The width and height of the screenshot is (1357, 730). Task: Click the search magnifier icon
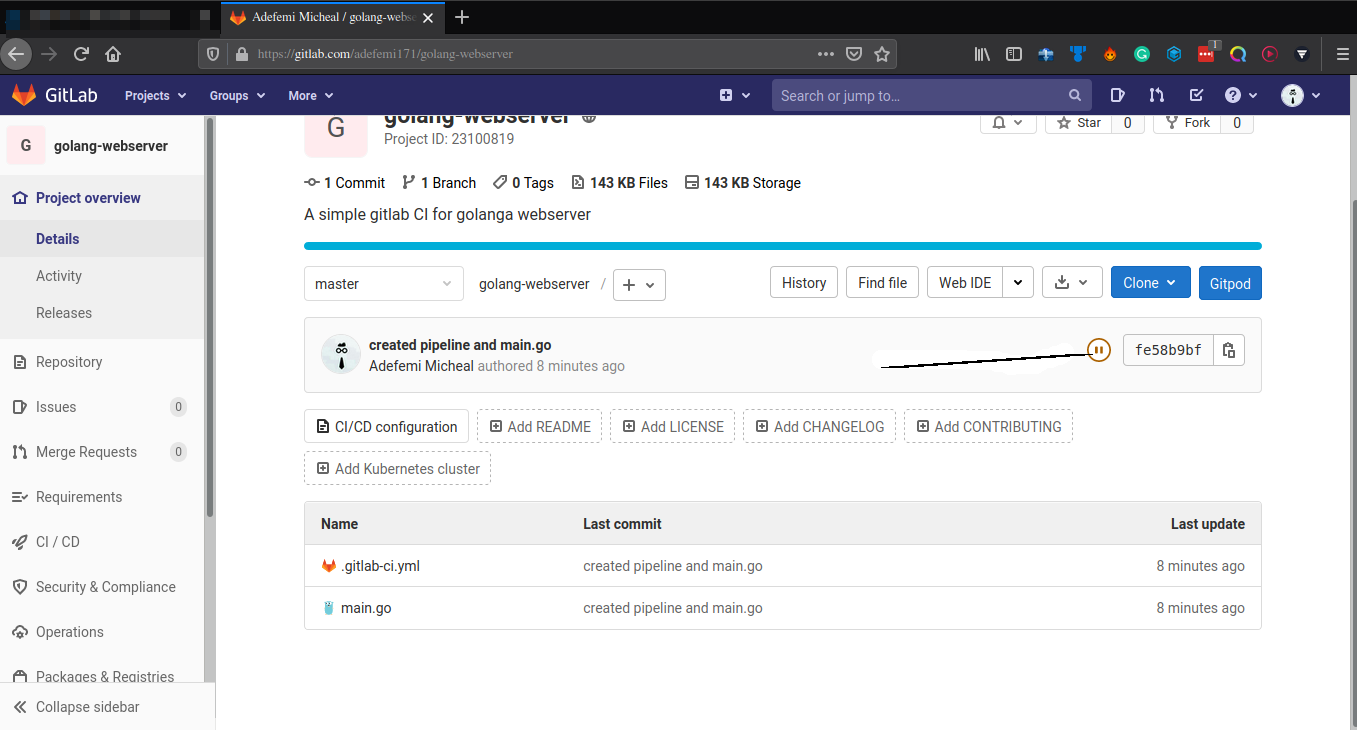1075,95
